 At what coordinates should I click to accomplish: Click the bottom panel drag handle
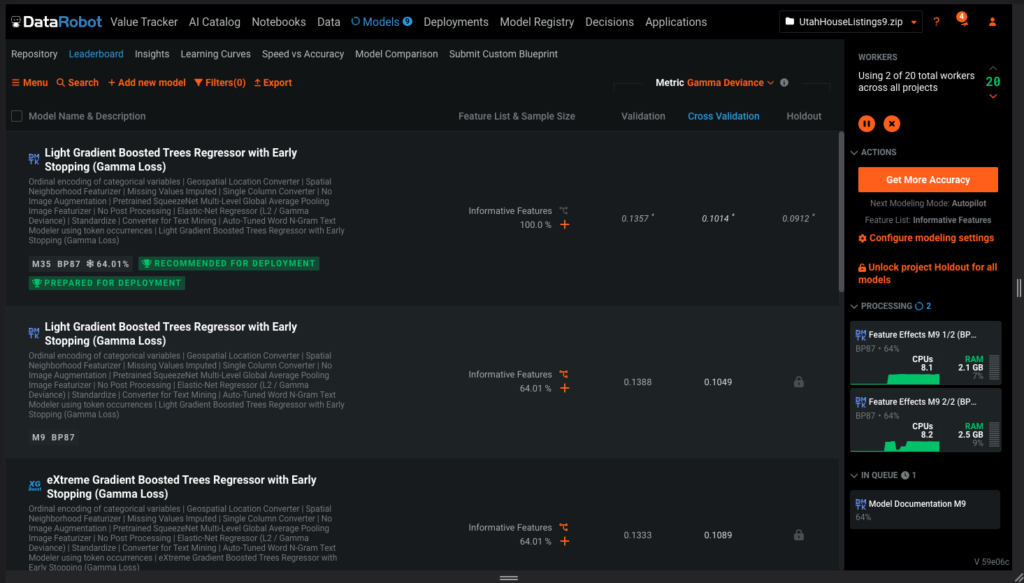[509, 578]
